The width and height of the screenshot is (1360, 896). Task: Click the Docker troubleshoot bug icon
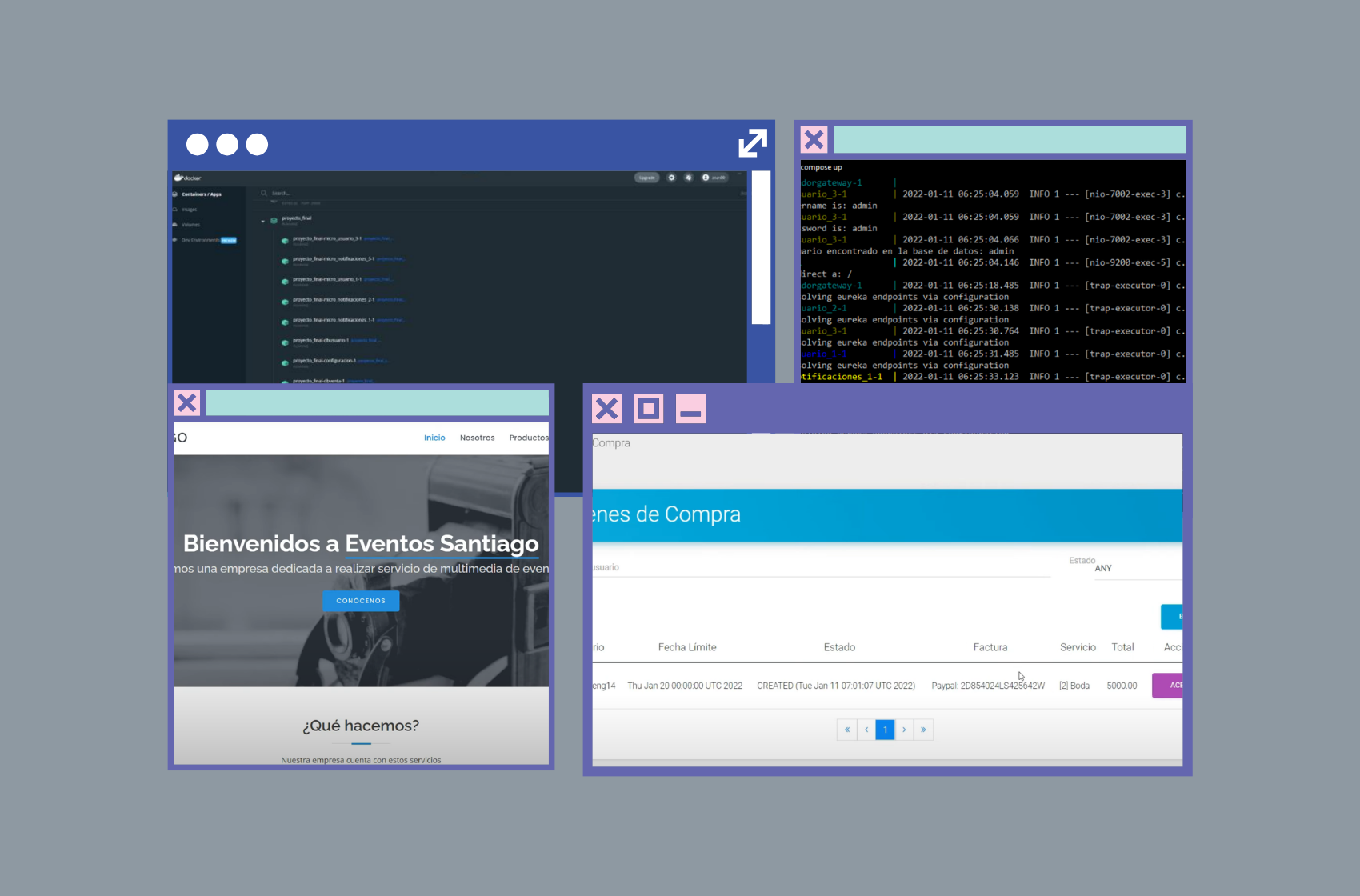688,178
